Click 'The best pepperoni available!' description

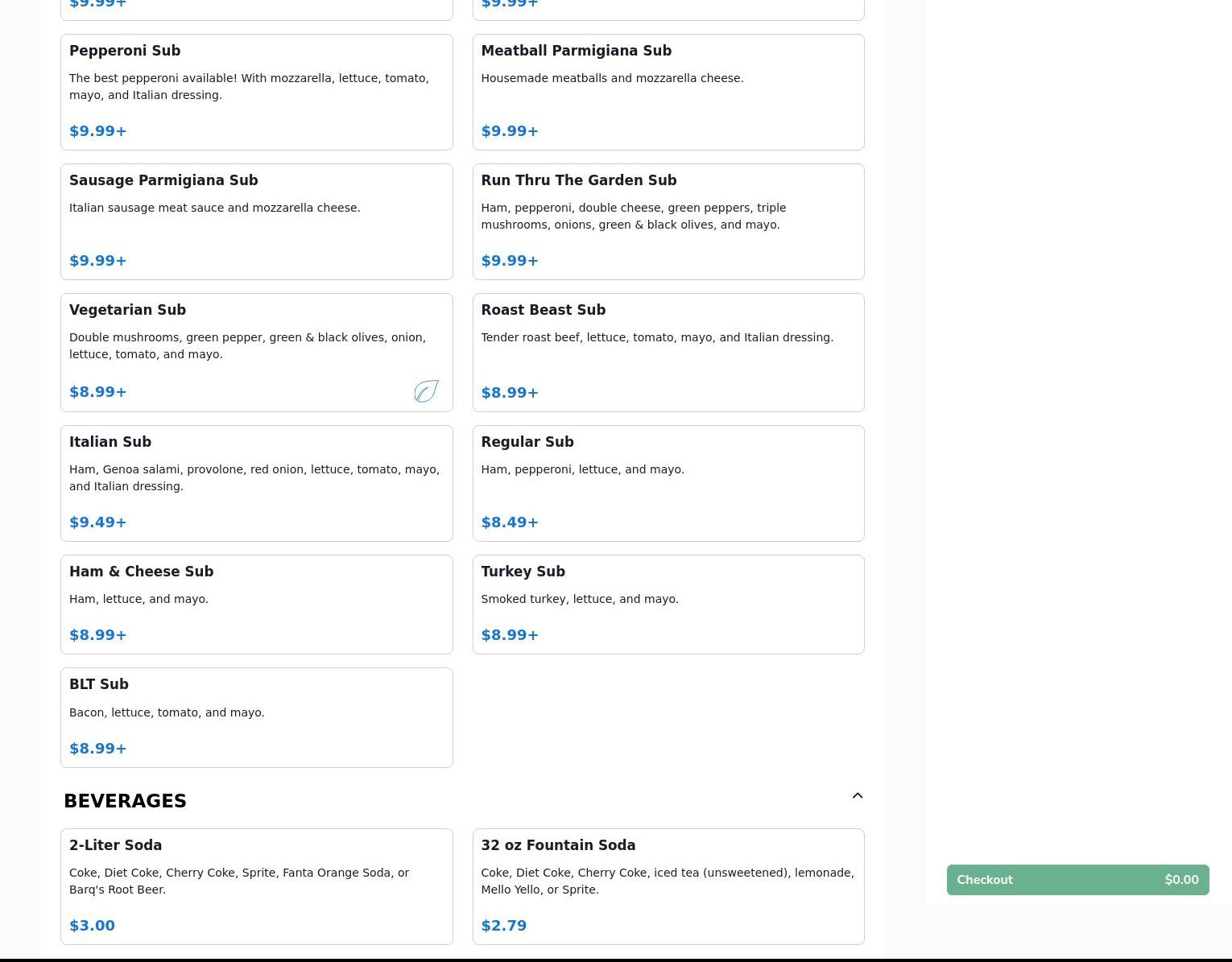(249, 86)
